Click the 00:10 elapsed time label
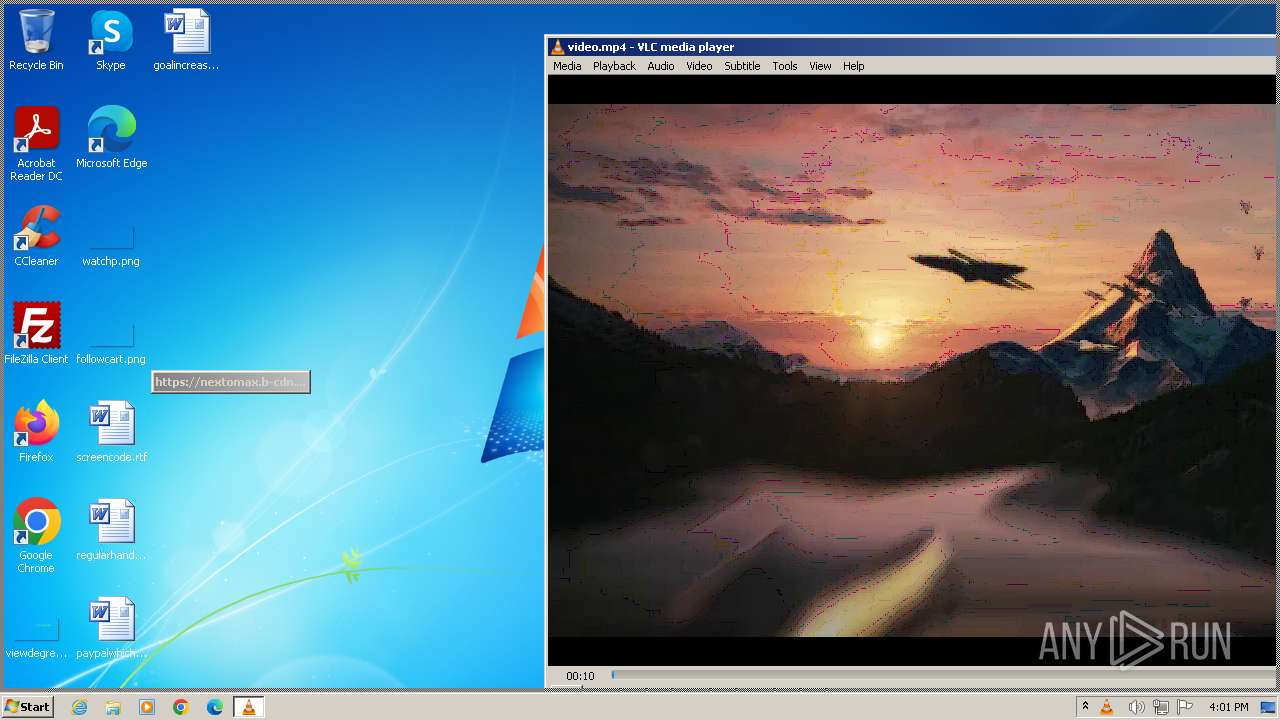 tap(580, 676)
